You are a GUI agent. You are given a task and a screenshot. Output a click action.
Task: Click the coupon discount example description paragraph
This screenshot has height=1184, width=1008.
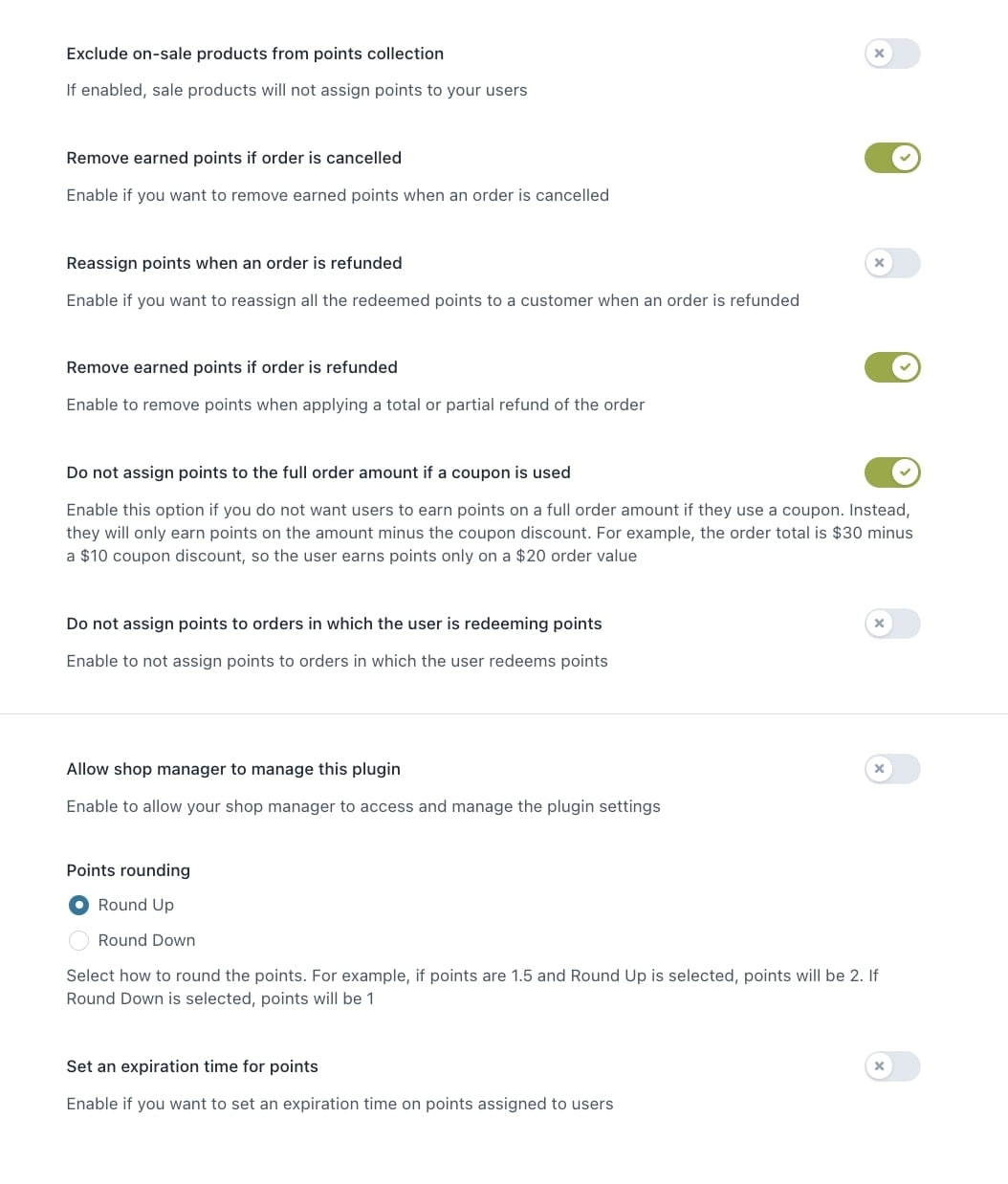489,533
